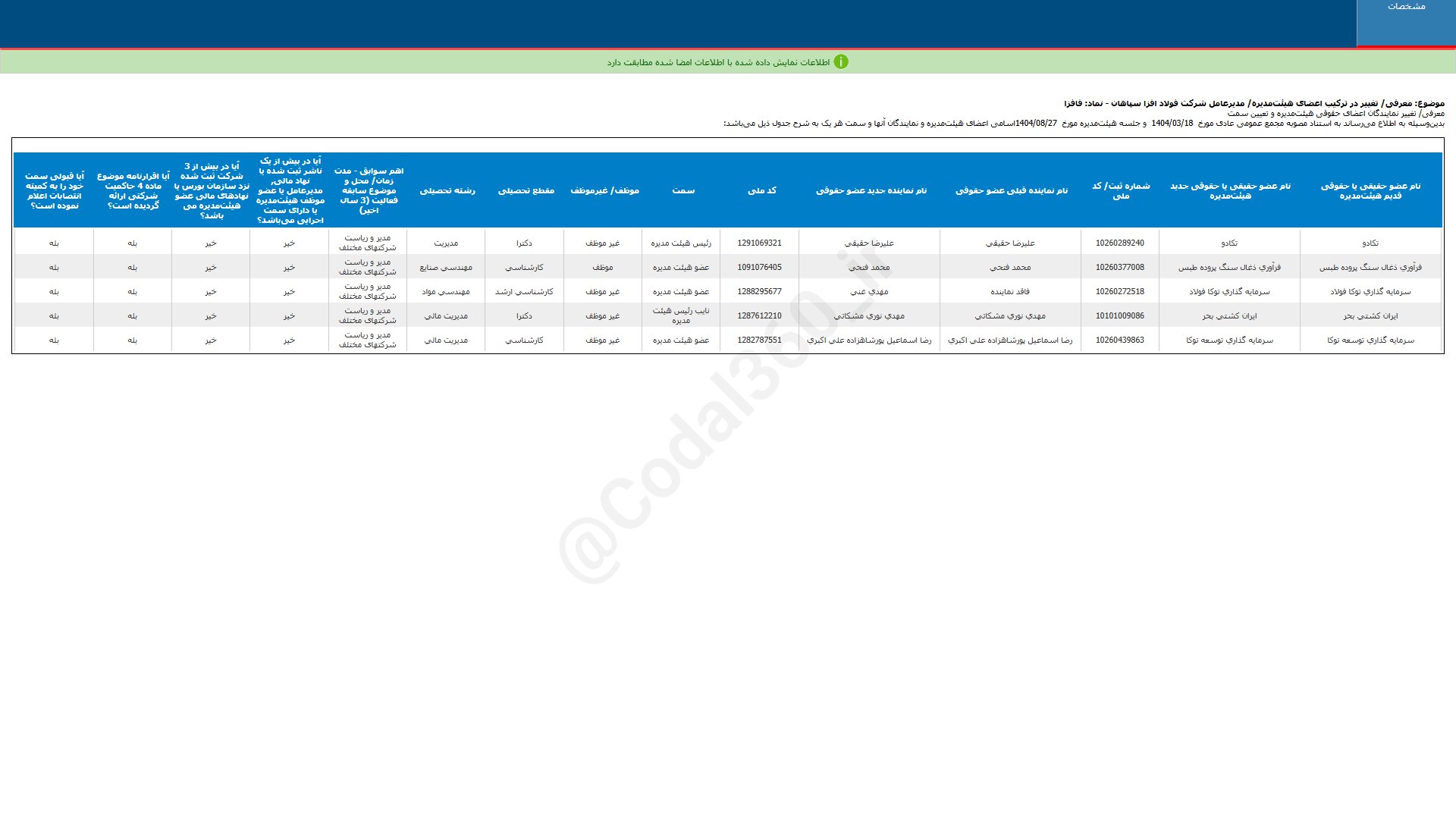Open the مشخصات tab at the top right
Screen dimensions: 1456x819
pyautogui.click(x=1405, y=7)
